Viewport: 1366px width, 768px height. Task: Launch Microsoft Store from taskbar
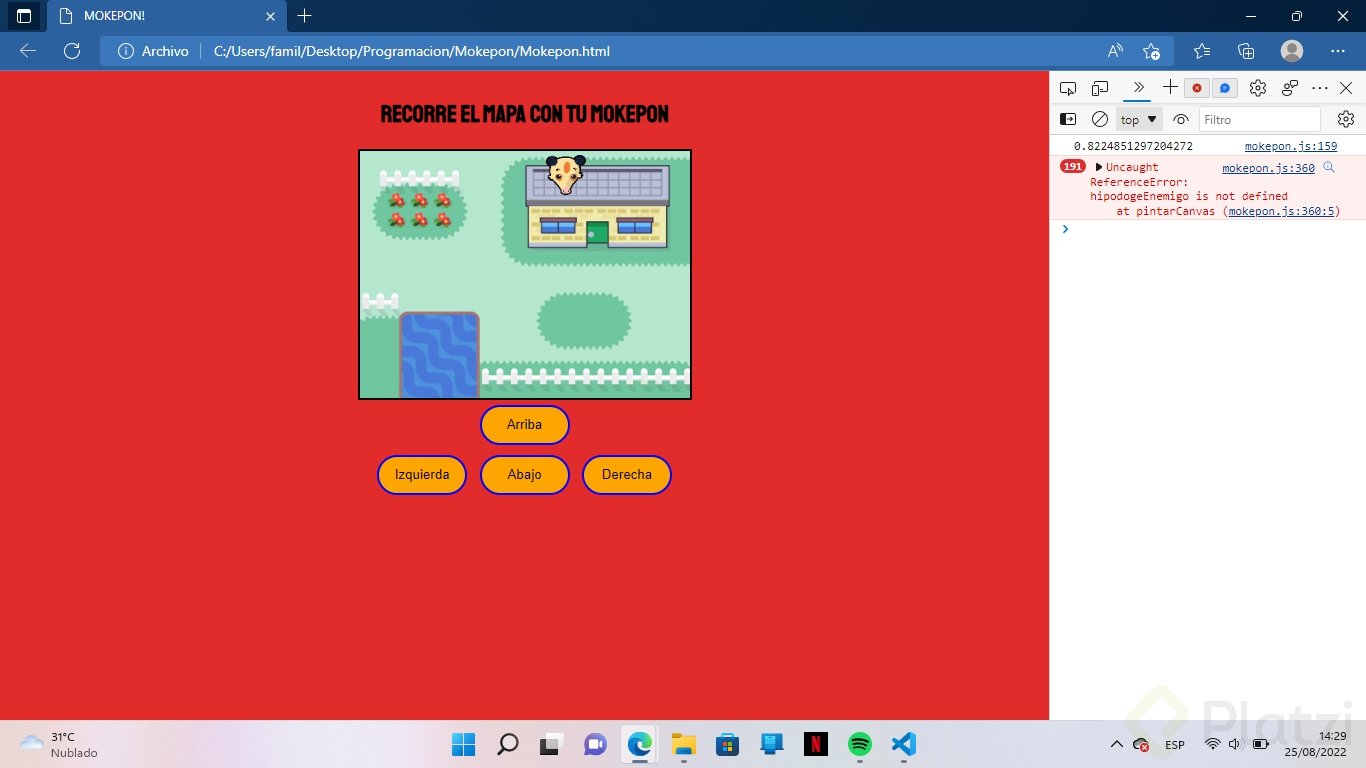727,744
